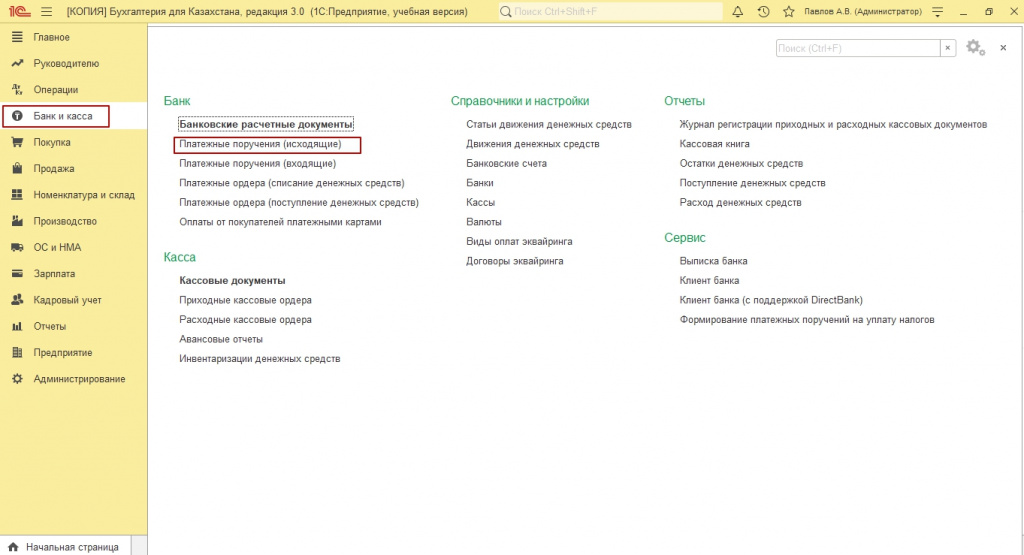Click the ОС и НМА truck icon
This screenshot has height=555, width=1024.
(x=17, y=247)
